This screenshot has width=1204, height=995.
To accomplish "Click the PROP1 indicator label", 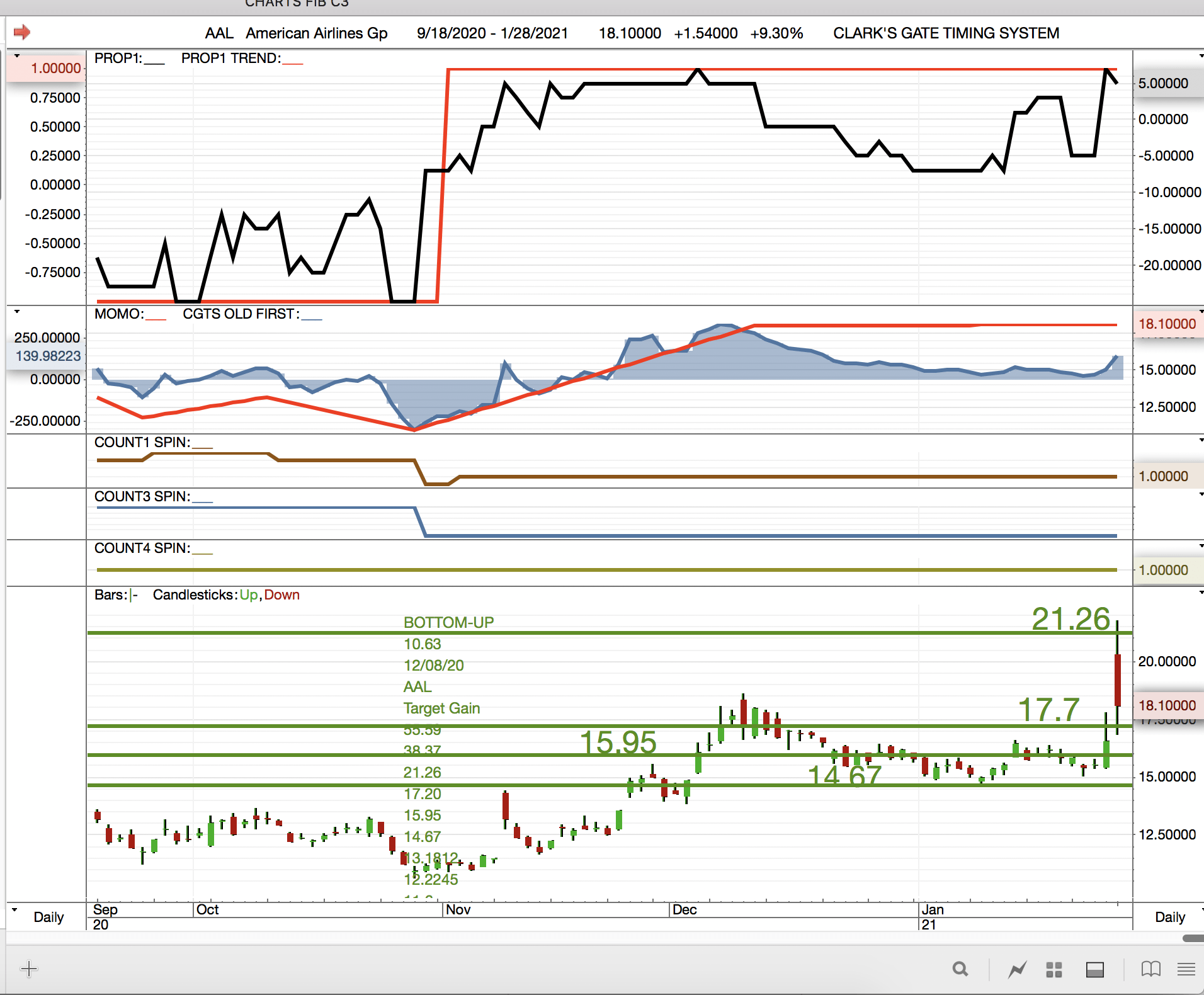I will click(118, 58).
